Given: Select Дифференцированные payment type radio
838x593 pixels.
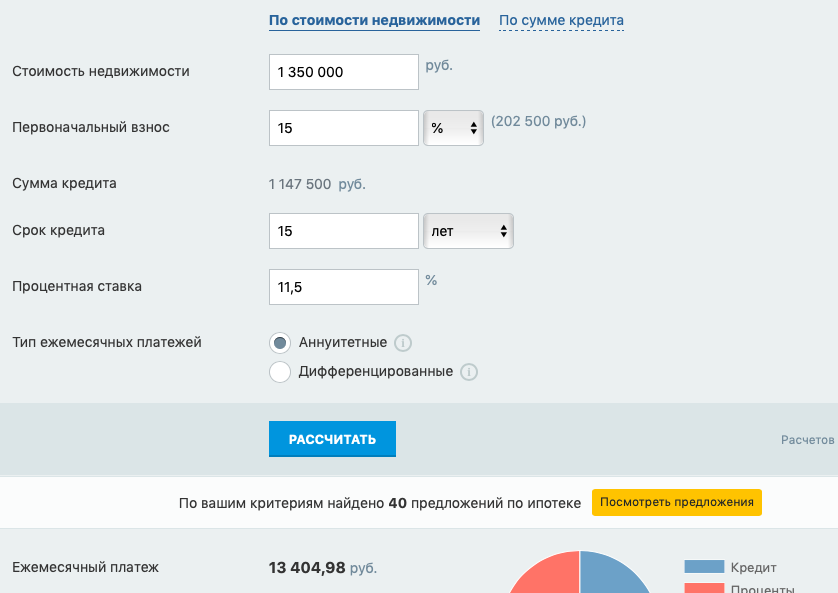Looking at the screenshot, I should pos(280,372).
